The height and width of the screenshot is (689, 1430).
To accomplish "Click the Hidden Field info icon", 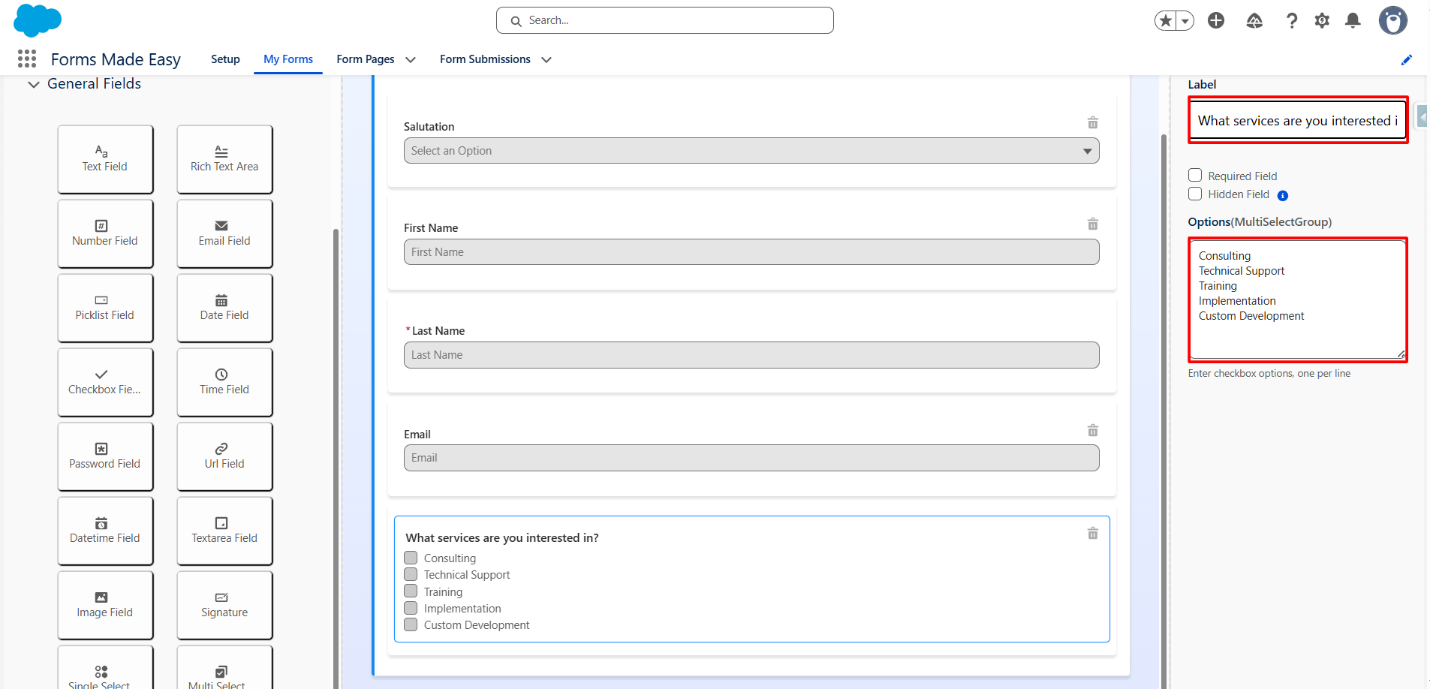I will point(1282,195).
